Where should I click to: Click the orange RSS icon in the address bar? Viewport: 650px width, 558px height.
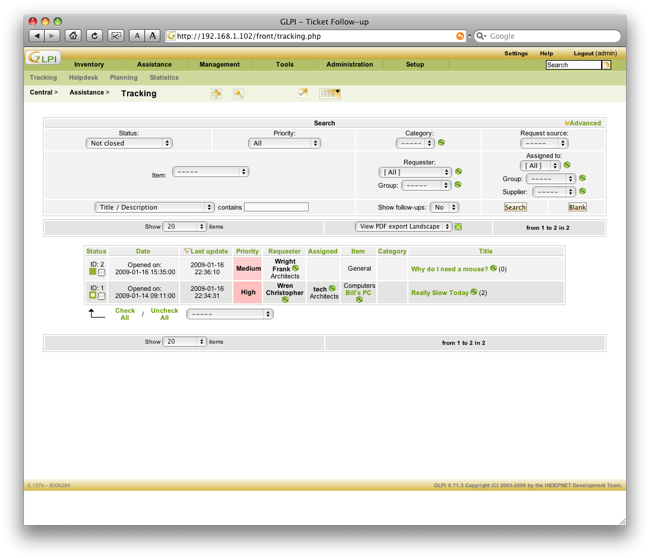click(x=460, y=36)
